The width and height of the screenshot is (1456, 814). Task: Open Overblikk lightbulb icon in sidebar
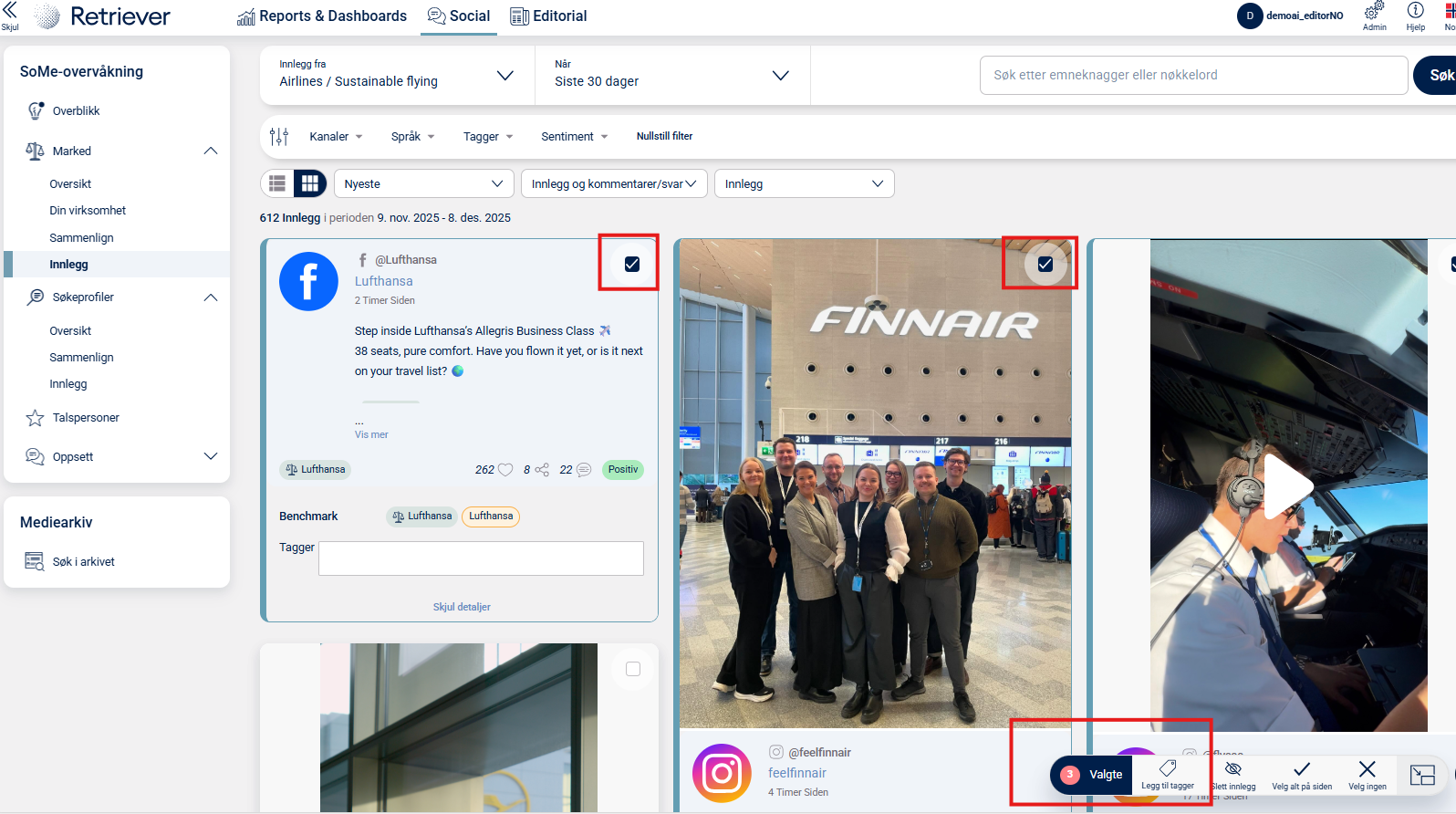36,110
